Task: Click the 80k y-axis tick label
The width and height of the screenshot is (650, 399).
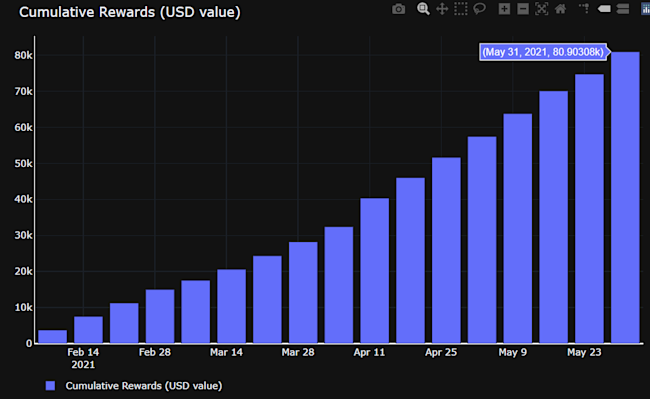Action: pos(23,56)
